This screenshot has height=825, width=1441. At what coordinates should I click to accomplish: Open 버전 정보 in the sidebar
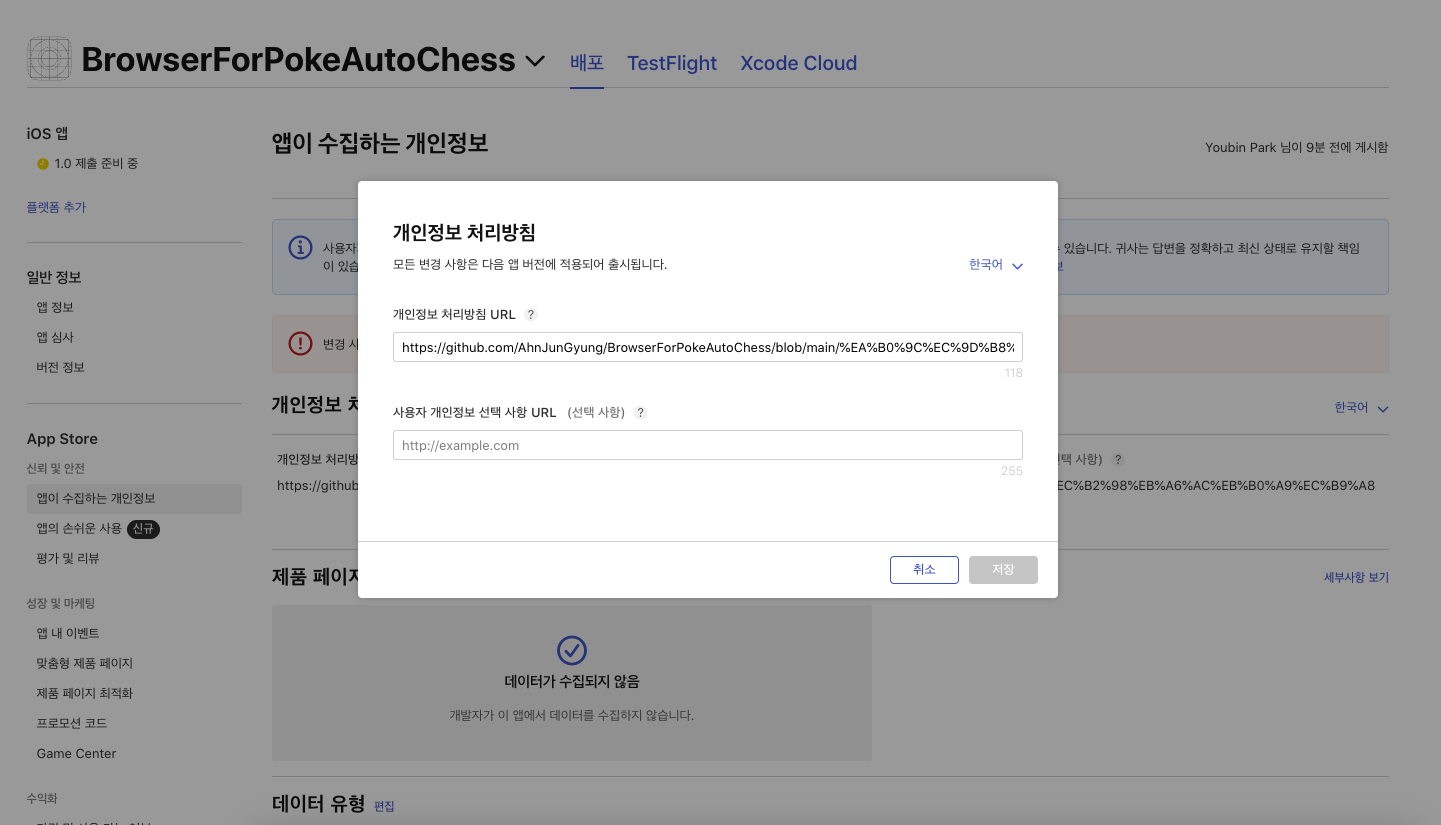pyautogui.click(x=60, y=367)
